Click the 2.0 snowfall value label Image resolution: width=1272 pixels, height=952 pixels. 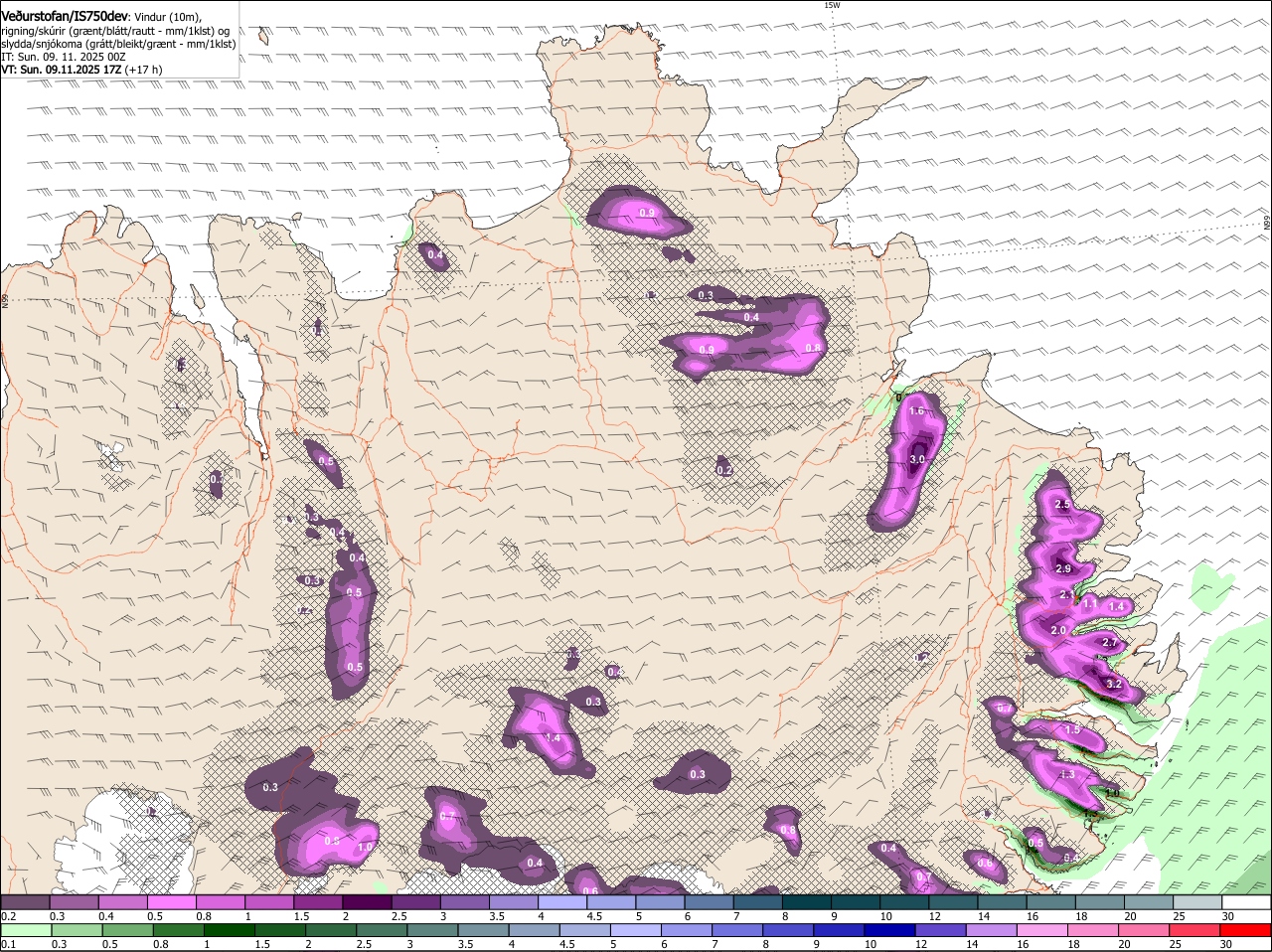tap(1058, 630)
